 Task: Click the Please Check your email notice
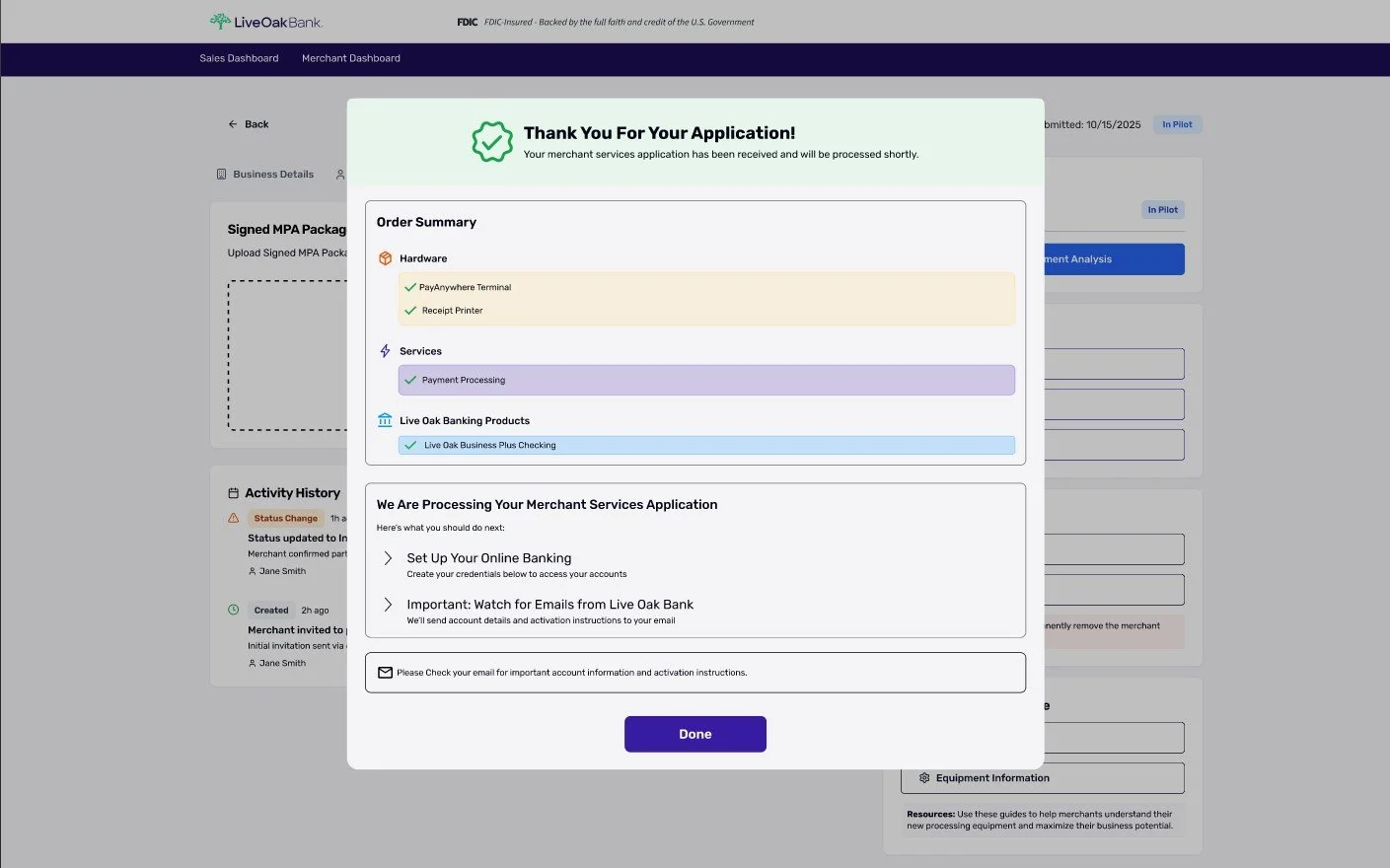(695, 673)
